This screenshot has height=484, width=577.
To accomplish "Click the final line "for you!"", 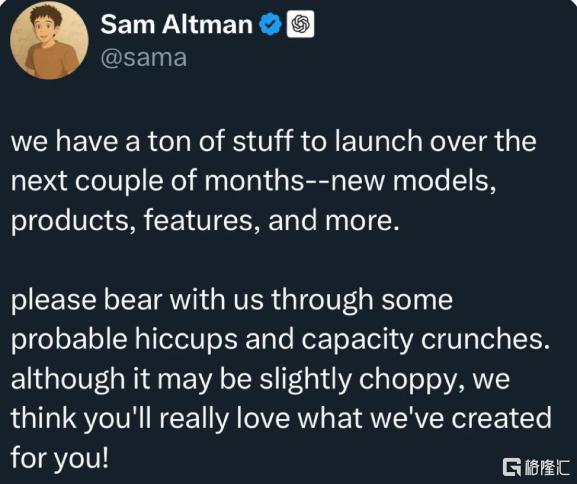I will (x=60, y=458).
